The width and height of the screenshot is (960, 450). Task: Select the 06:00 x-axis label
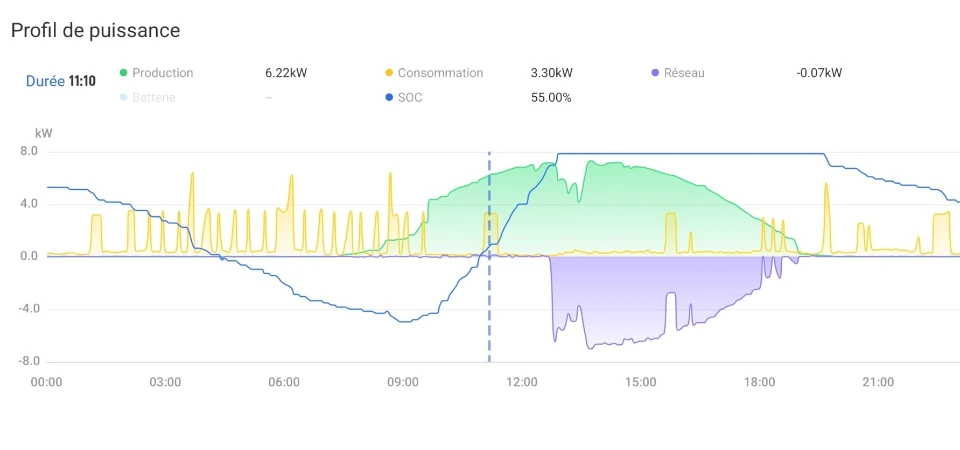click(284, 383)
